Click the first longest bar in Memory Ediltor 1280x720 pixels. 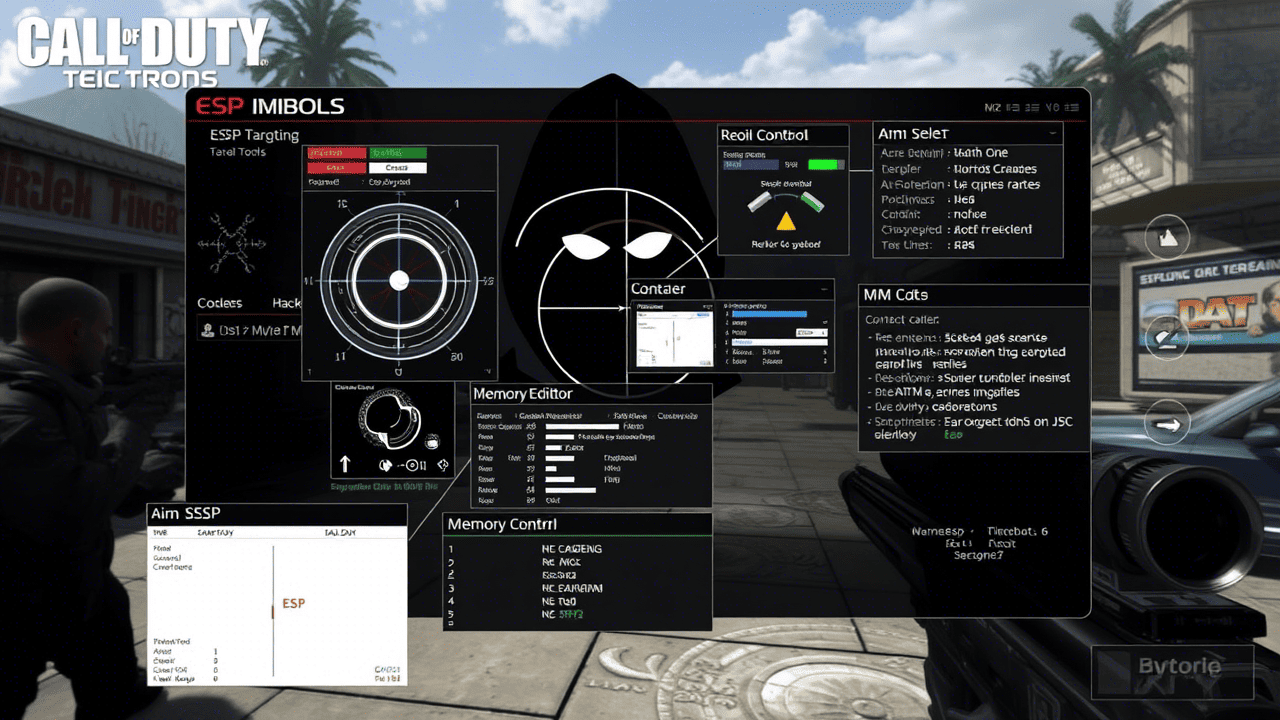[582, 427]
